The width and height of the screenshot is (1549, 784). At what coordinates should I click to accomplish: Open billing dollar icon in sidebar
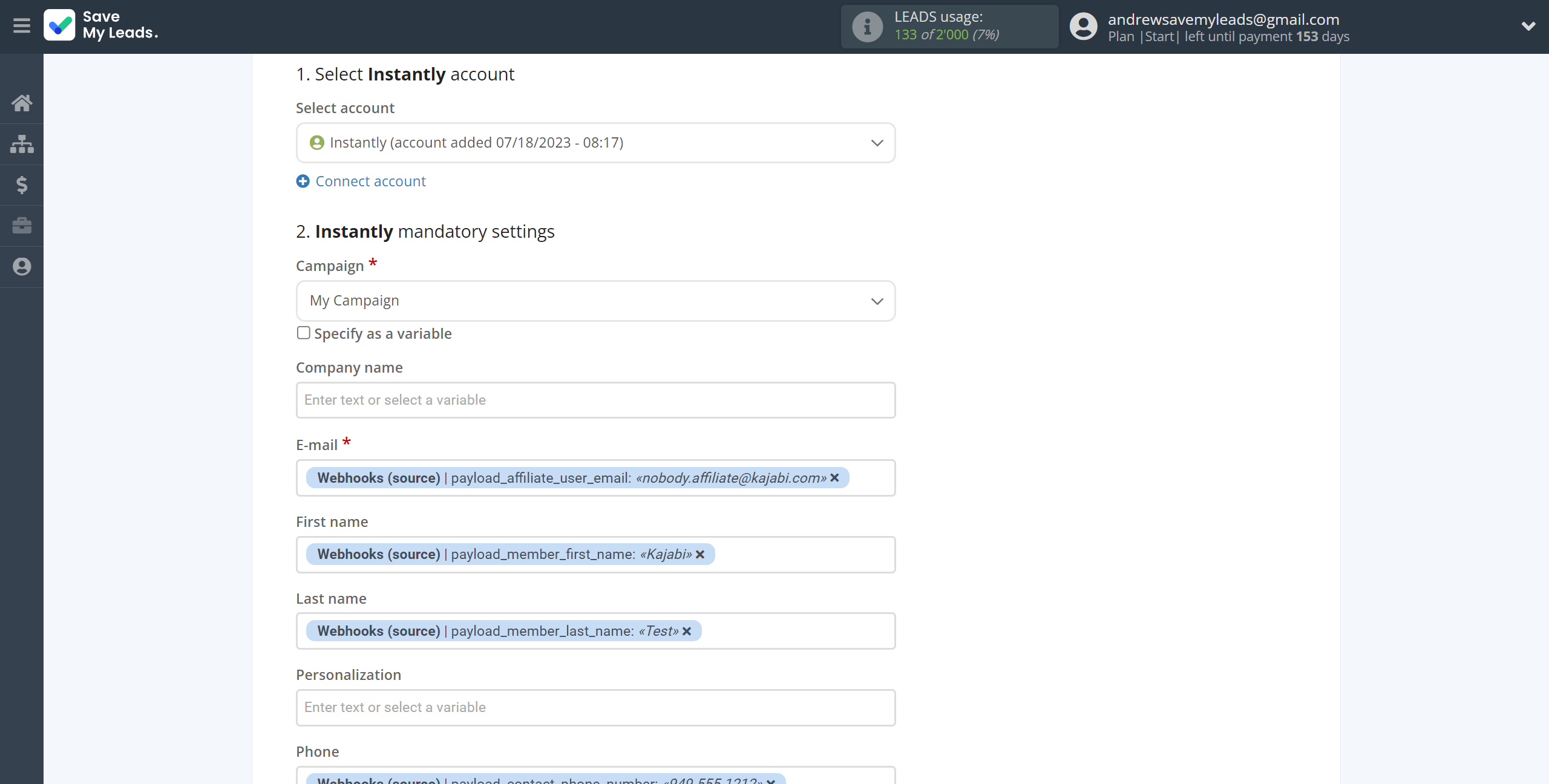(x=22, y=185)
